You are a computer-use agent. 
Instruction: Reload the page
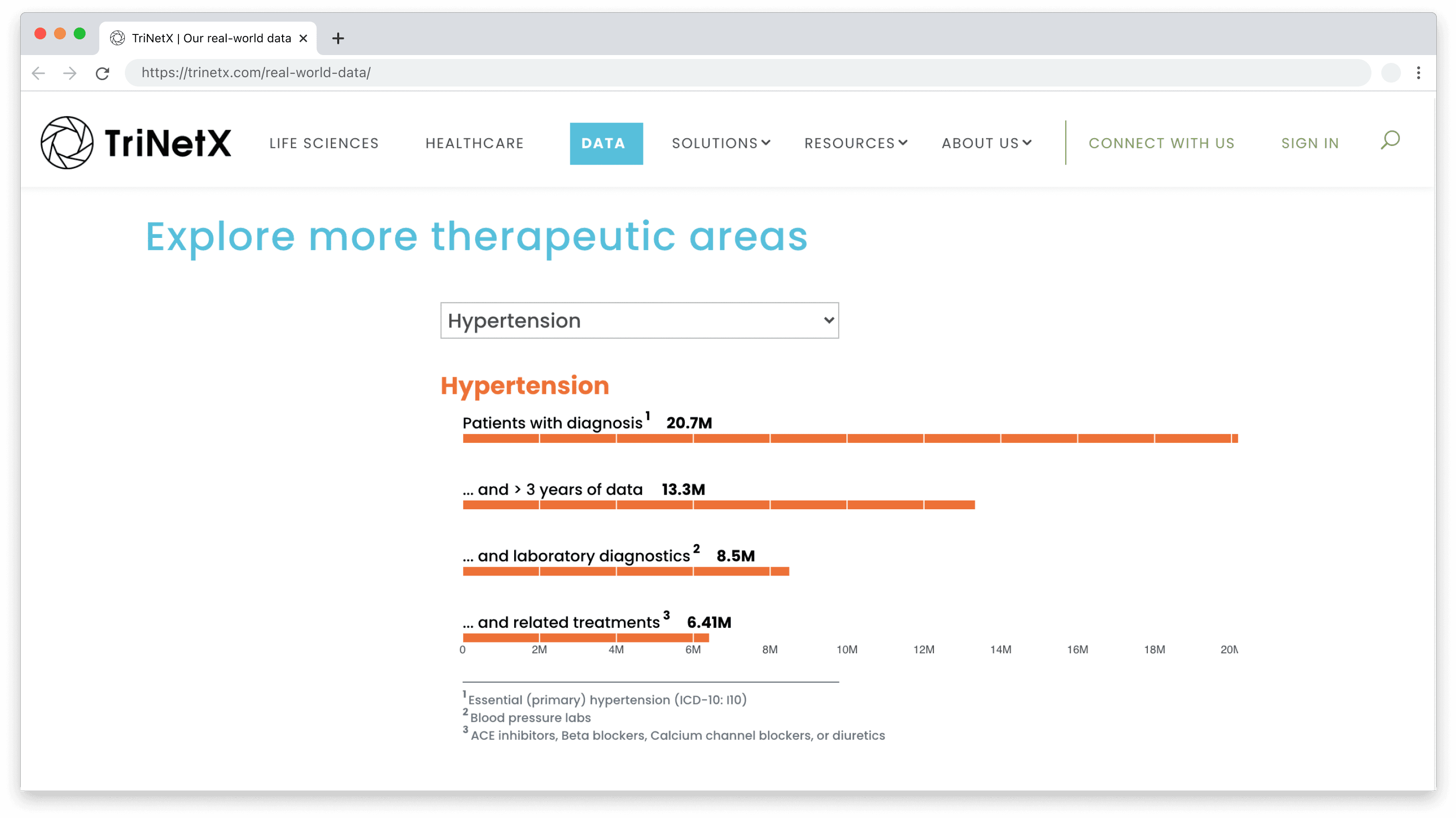102,72
